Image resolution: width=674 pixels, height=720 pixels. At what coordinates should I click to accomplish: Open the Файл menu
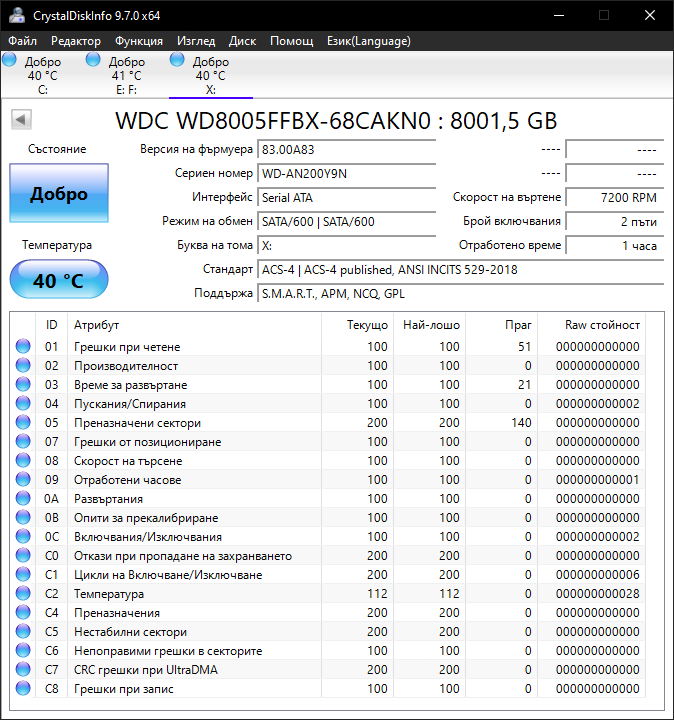click(x=22, y=41)
